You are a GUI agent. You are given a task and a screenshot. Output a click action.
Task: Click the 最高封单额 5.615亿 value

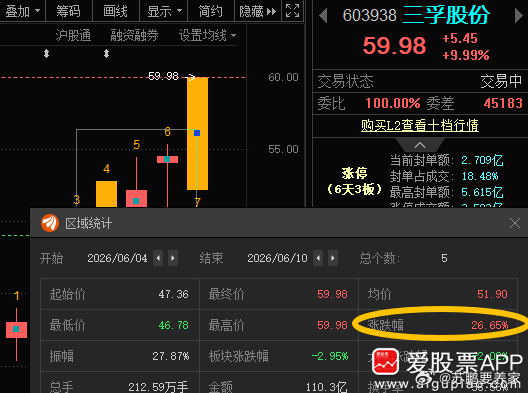click(x=482, y=192)
